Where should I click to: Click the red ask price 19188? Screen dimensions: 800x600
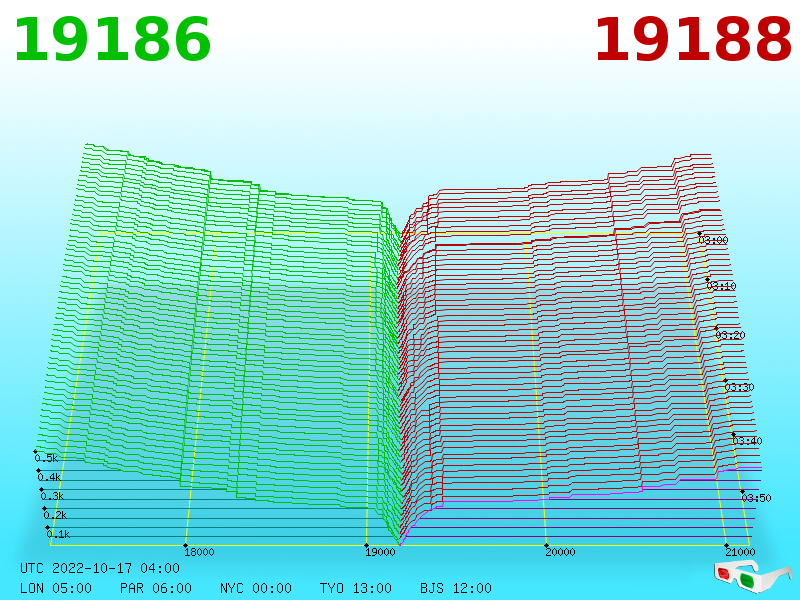coord(693,40)
